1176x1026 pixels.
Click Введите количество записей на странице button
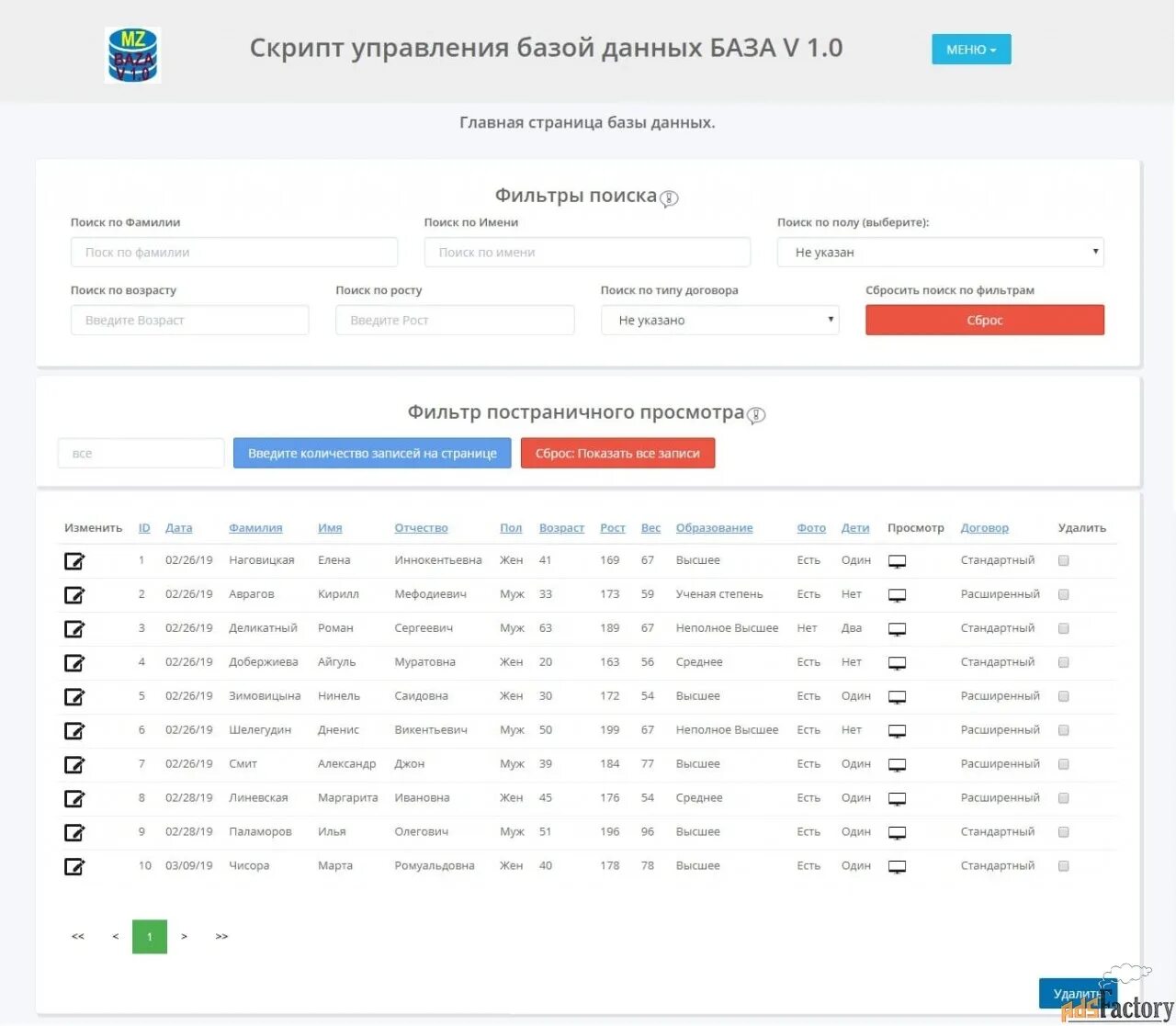pos(372,454)
